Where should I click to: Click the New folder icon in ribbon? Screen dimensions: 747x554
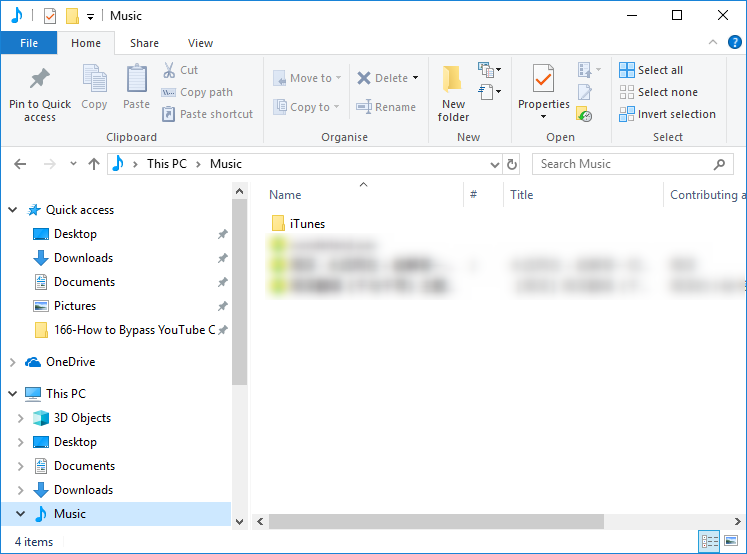453,79
